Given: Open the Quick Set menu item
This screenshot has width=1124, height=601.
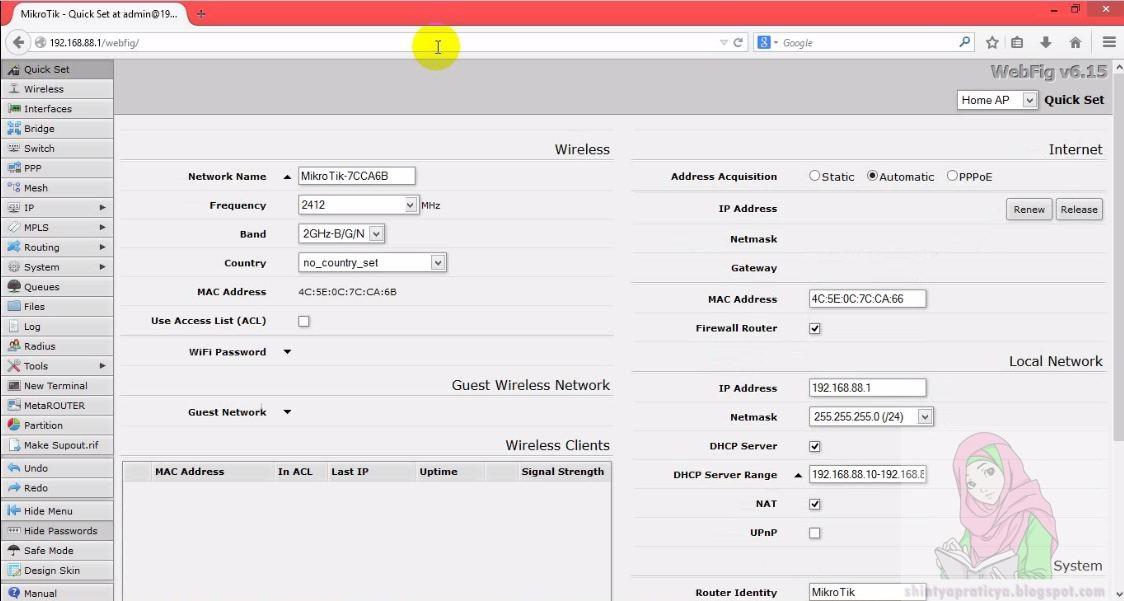Looking at the screenshot, I should tap(57, 70).
